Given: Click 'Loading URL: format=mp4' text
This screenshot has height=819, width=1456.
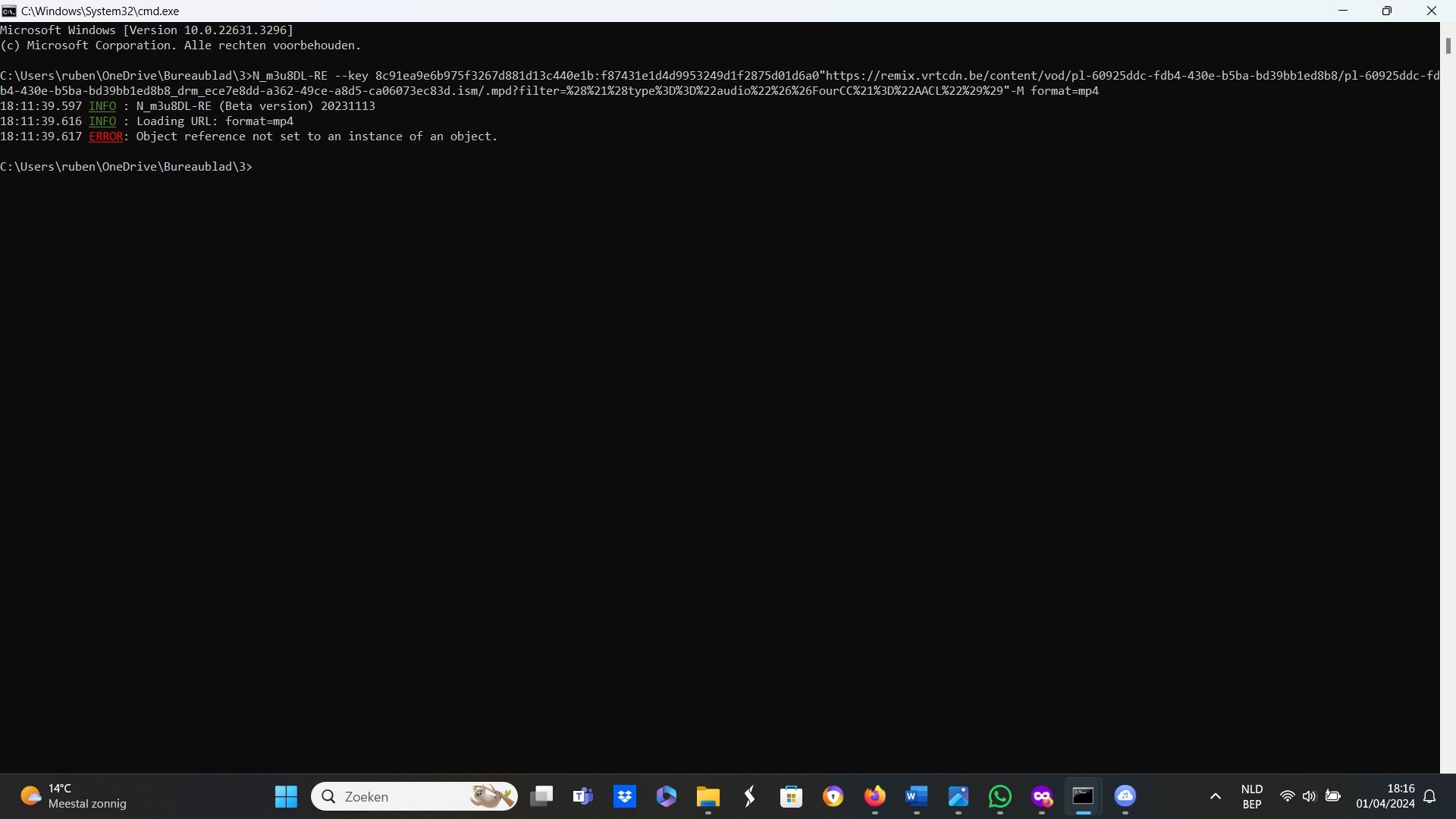Looking at the screenshot, I should [215, 121].
